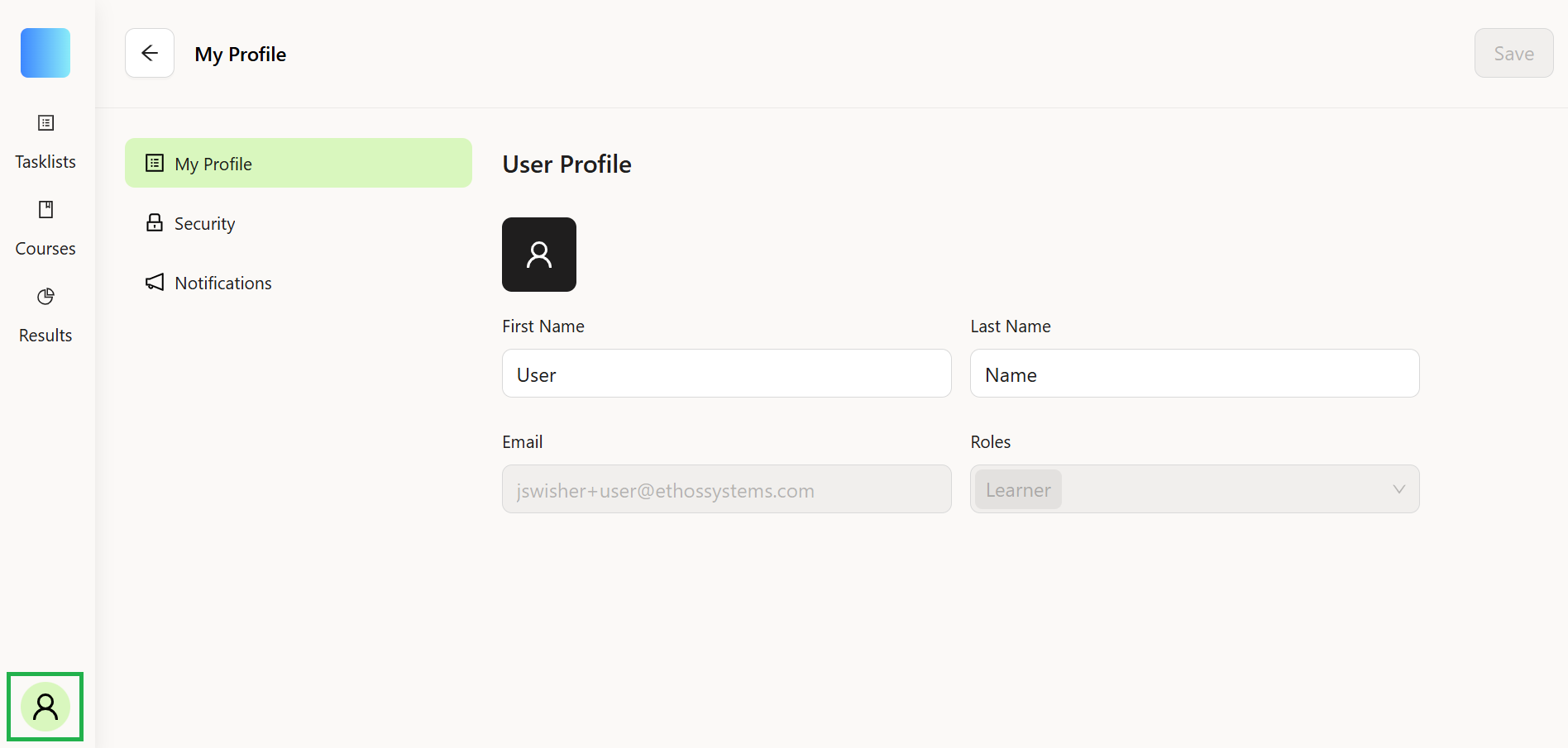The image size is (1568, 748).
Task: Click the lock icon beside Security
Action: click(155, 223)
